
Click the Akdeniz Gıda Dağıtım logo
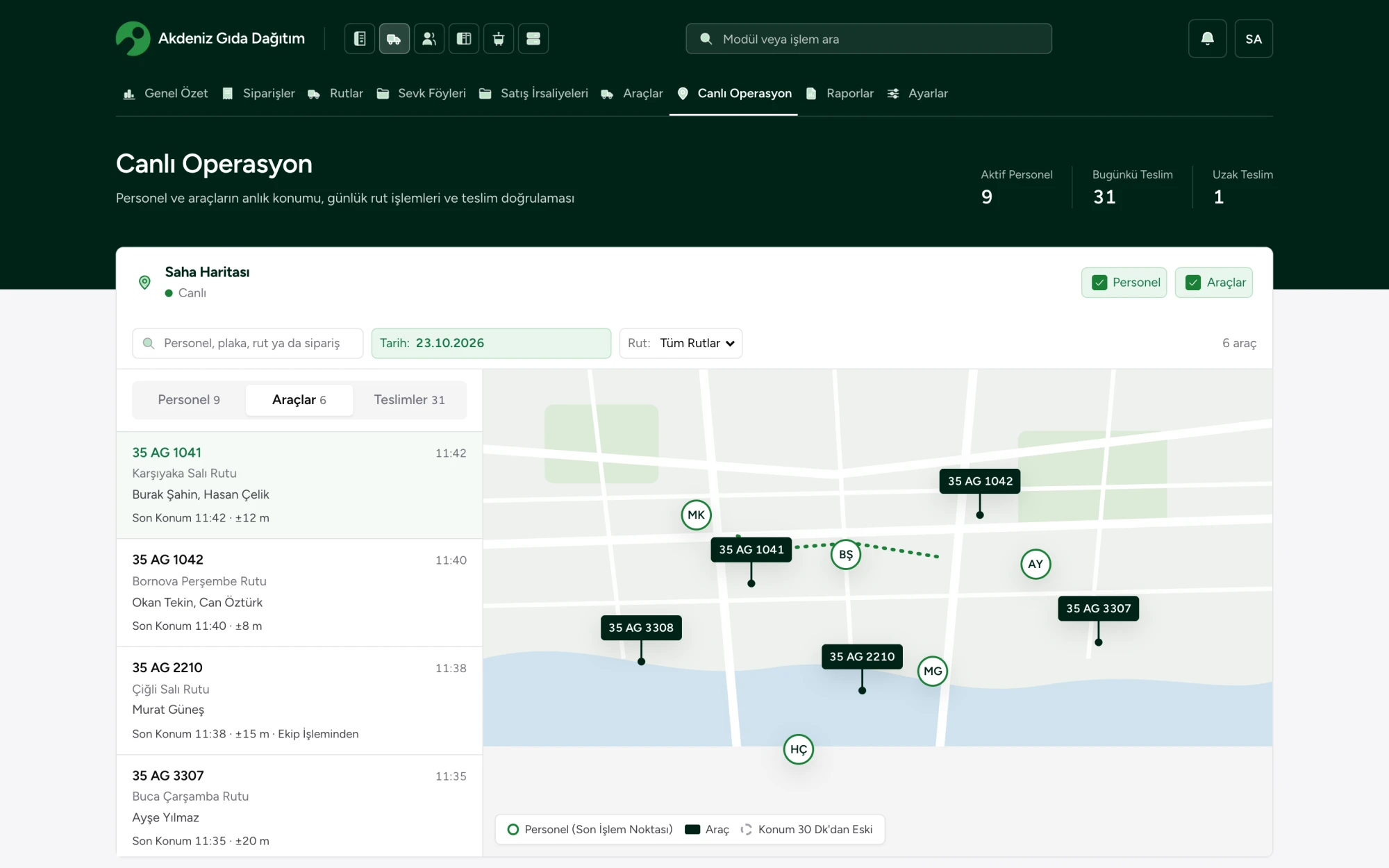pos(210,39)
